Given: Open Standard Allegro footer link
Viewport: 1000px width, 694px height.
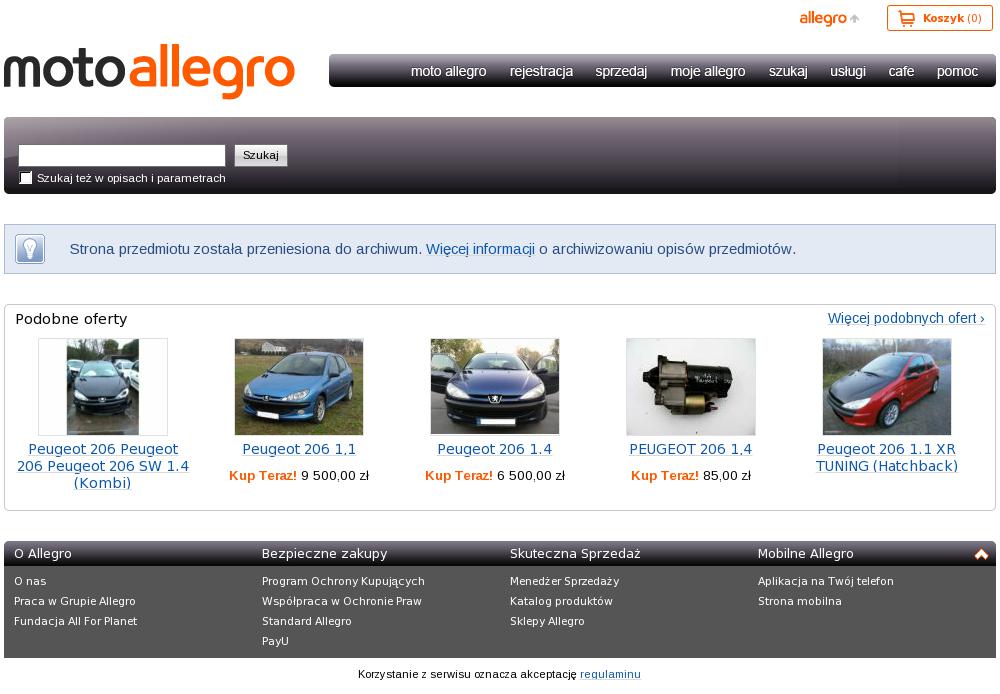Looking at the screenshot, I should click(306, 621).
